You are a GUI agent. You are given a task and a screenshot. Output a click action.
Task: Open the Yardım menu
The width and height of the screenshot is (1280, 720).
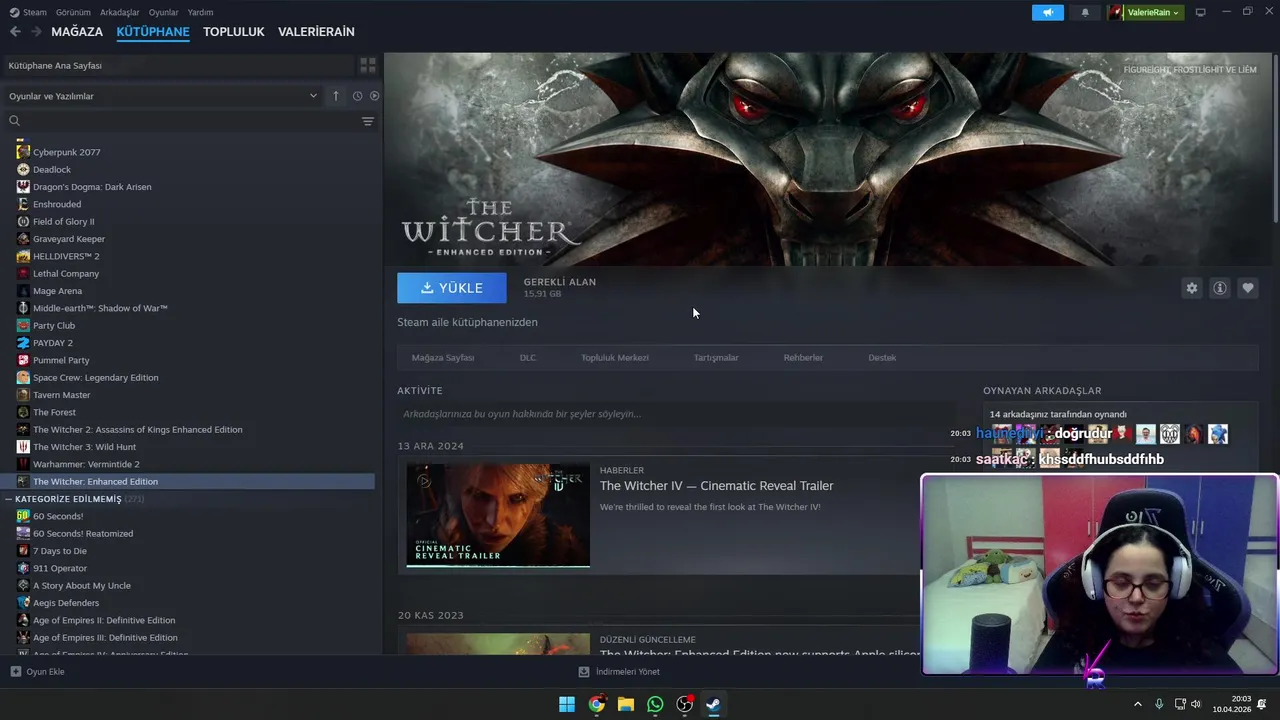point(200,12)
